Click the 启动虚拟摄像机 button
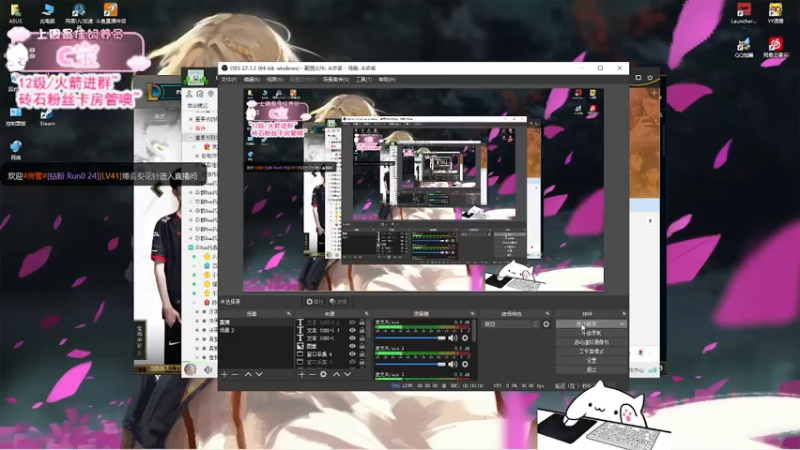 click(x=591, y=342)
